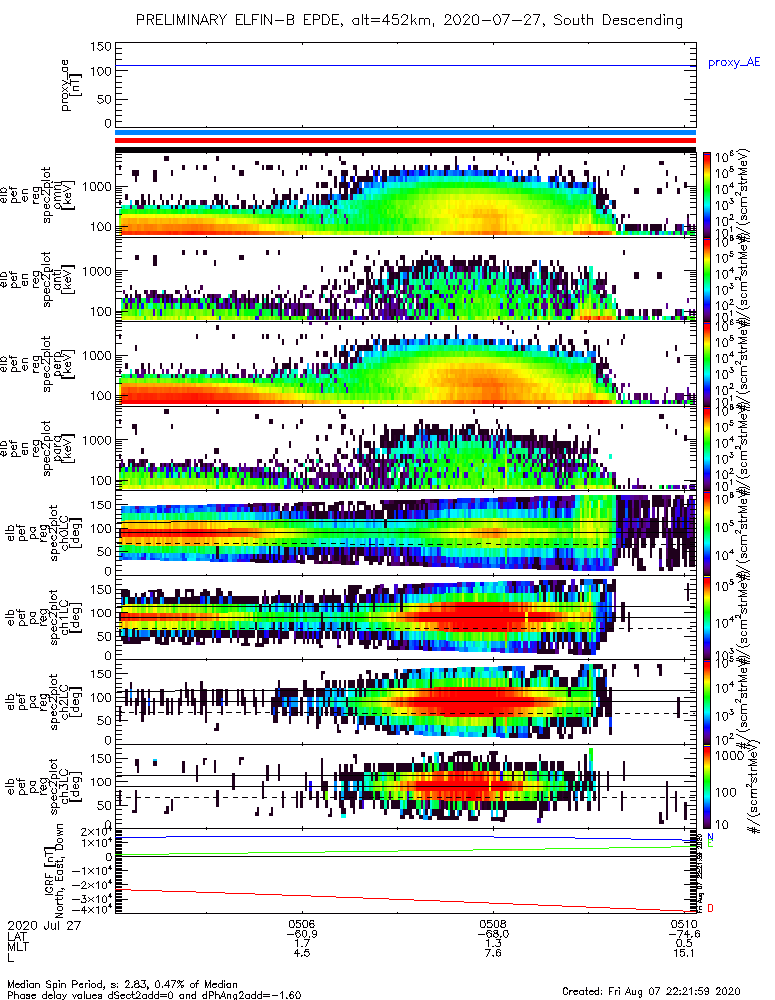The image size is (775, 1000).
Task: Click the proxy_ae [nT] axis label
Action: pyautogui.click(x=71, y=85)
